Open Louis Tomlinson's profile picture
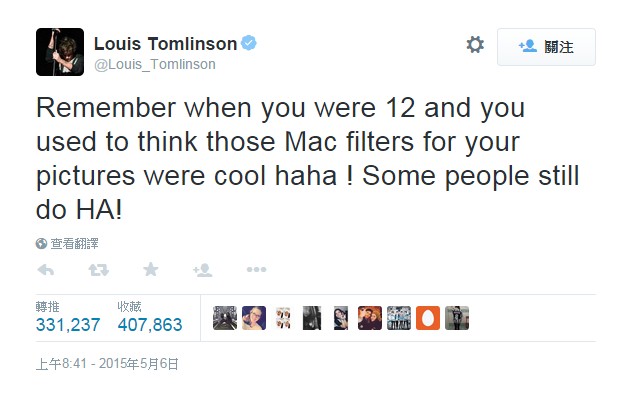The image size is (628, 399). (60, 52)
